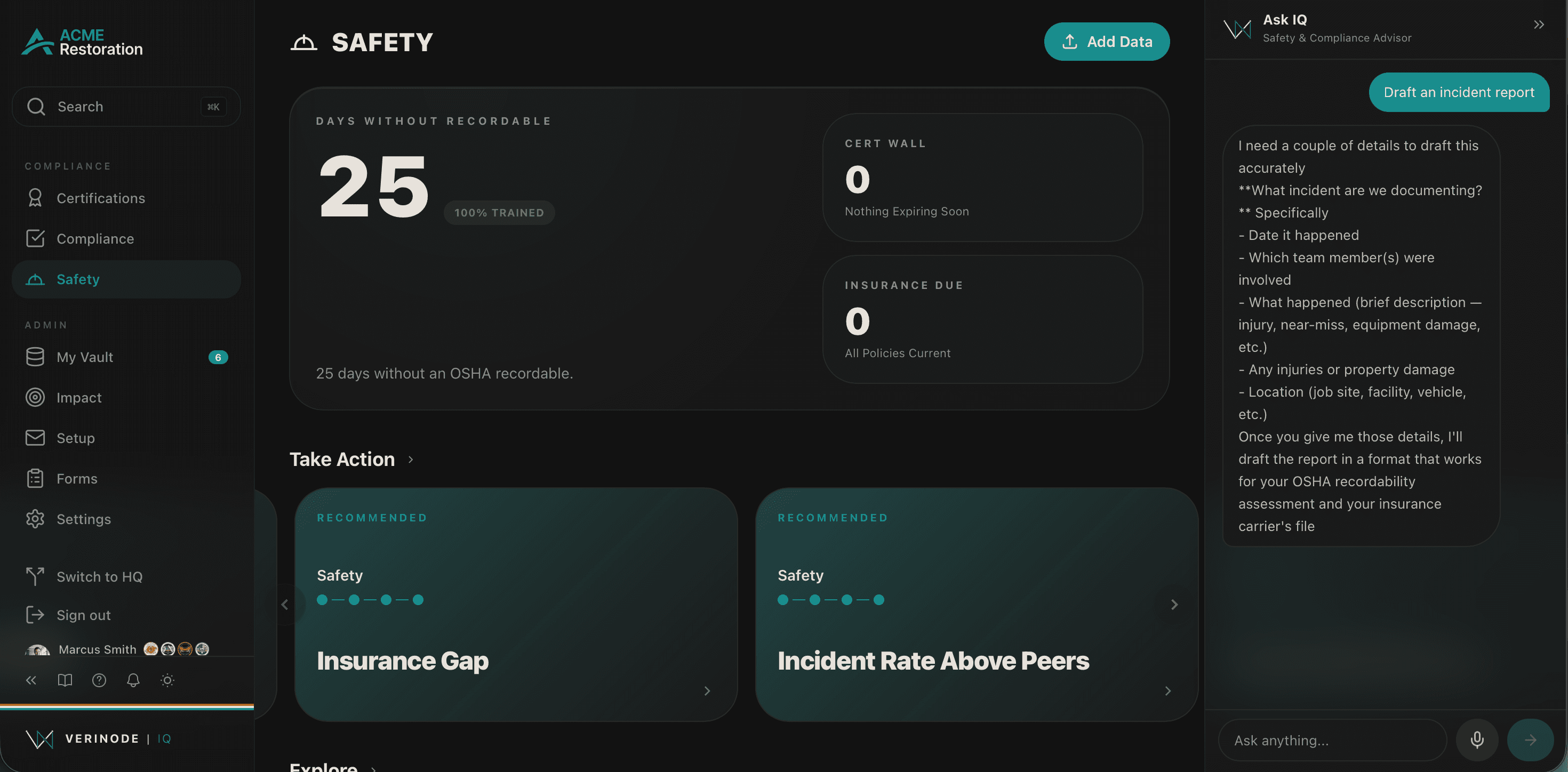Show next Take Action card
The height and width of the screenshot is (772, 1568).
coord(1174,604)
